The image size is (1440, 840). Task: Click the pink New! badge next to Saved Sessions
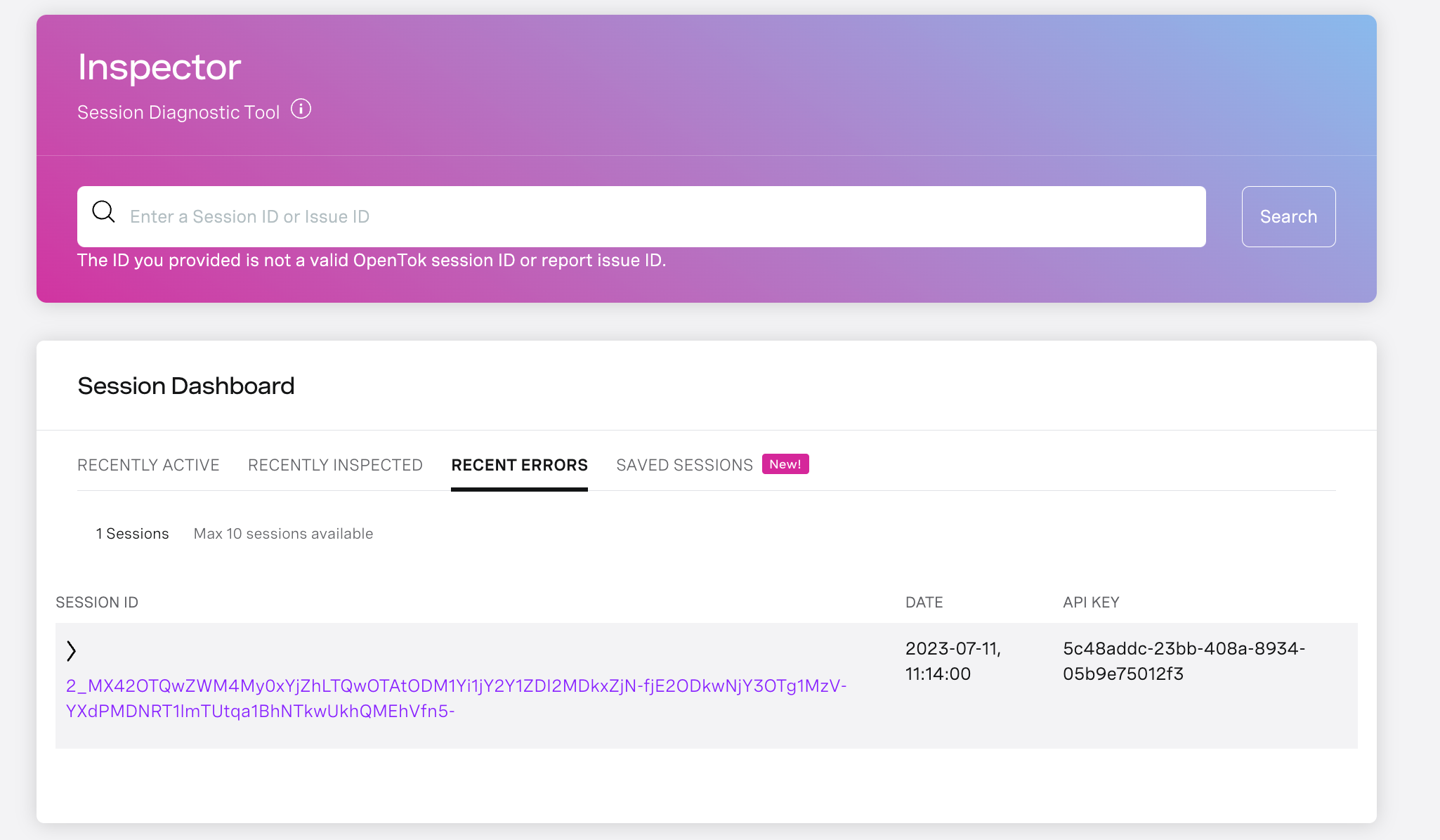pos(785,464)
